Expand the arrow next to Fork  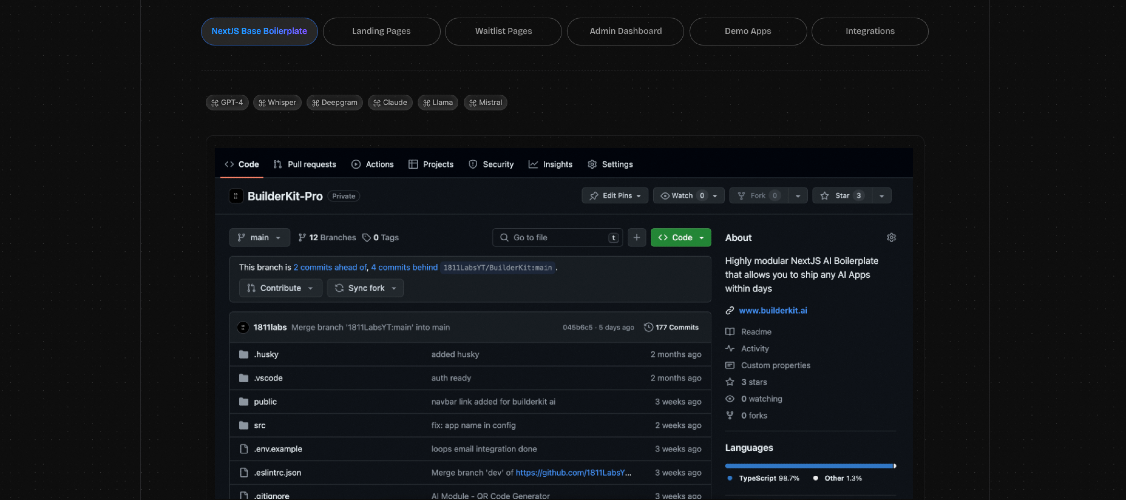tap(798, 195)
